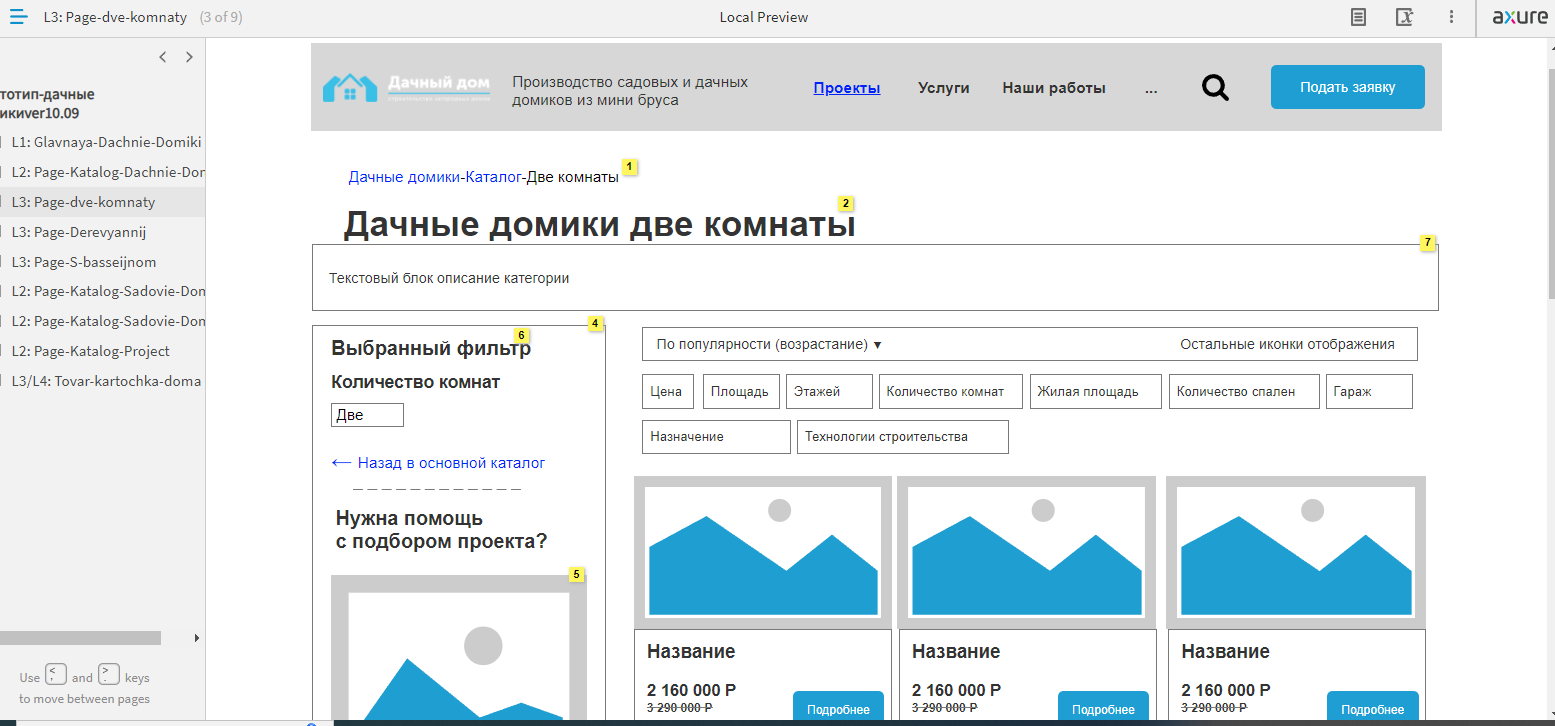Viewport: 1555px width, 726px height.
Task: Click the Остальные иконки отображения text
Action: pos(1287,344)
